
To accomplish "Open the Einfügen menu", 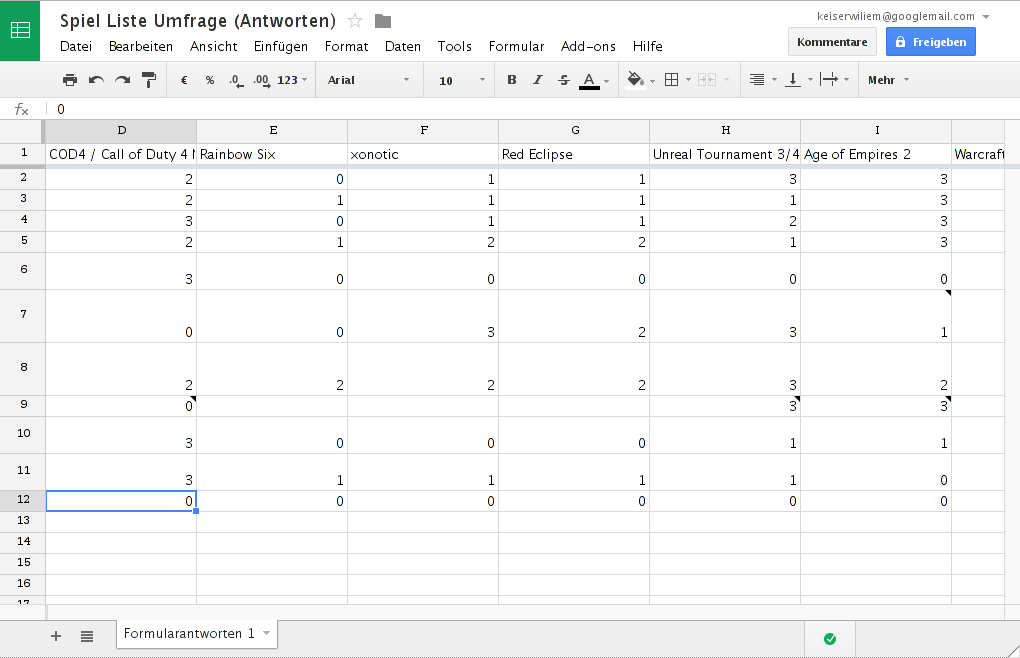I will tap(281, 46).
